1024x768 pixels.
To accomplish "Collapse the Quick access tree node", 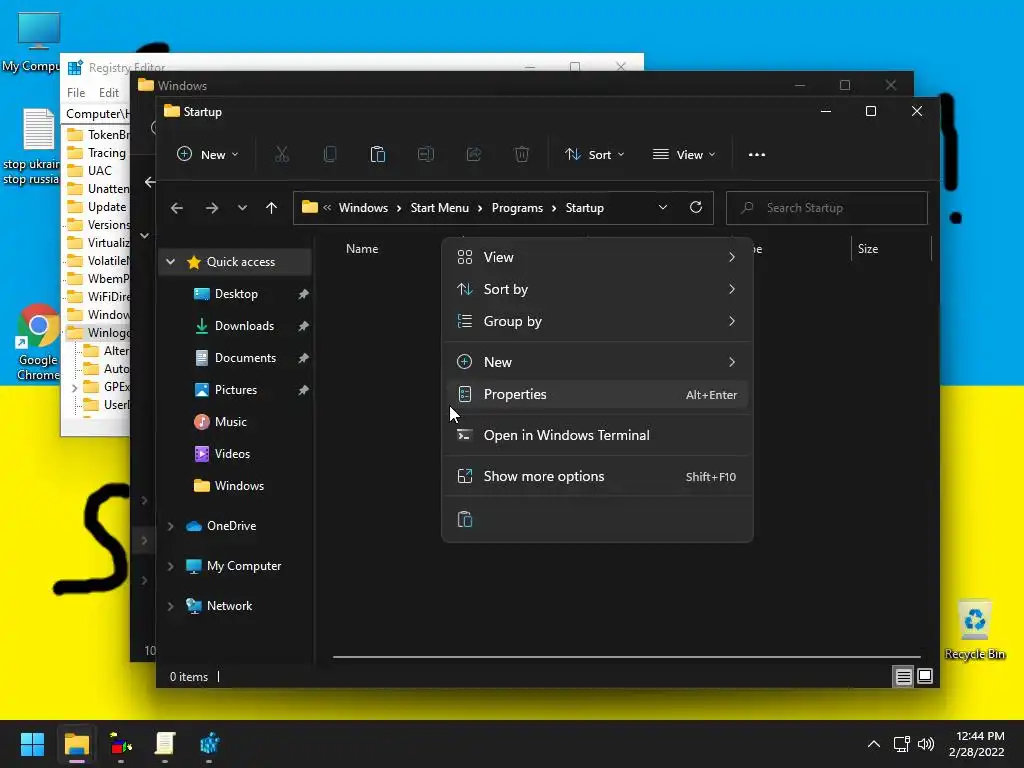I will click(x=170, y=262).
